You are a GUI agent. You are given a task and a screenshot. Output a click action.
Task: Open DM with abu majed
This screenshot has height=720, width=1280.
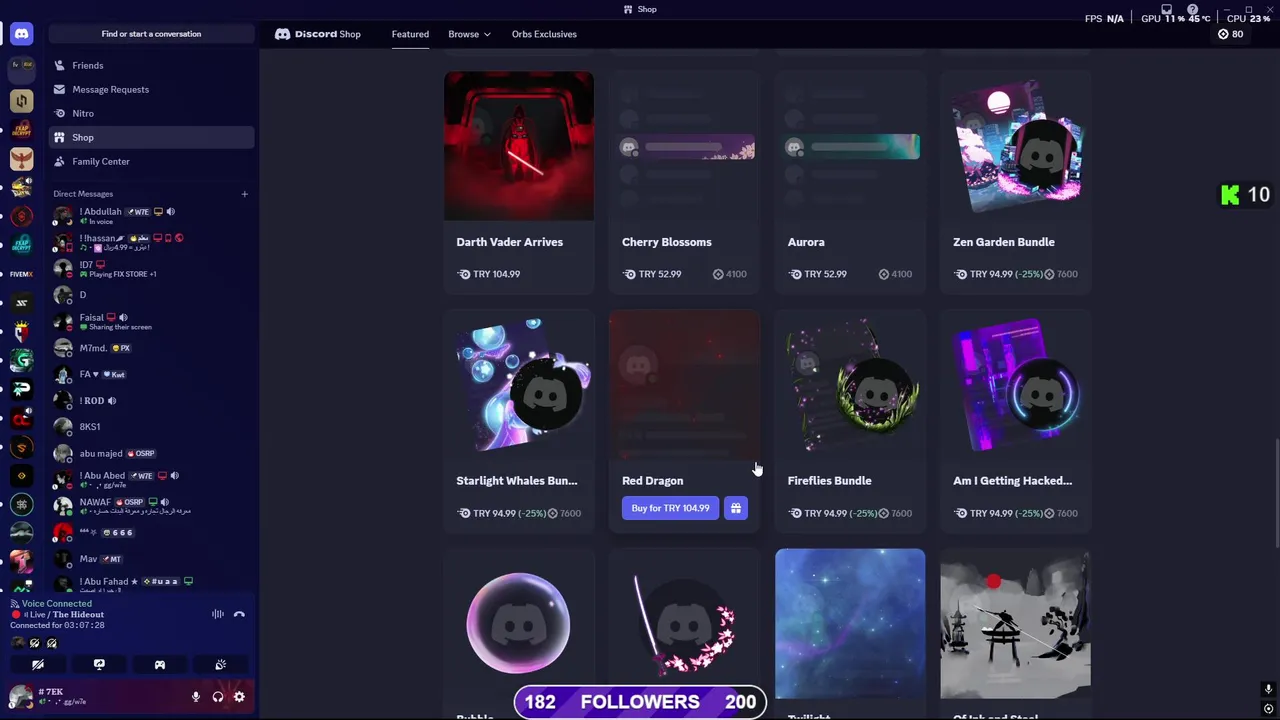[x=150, y=453]
